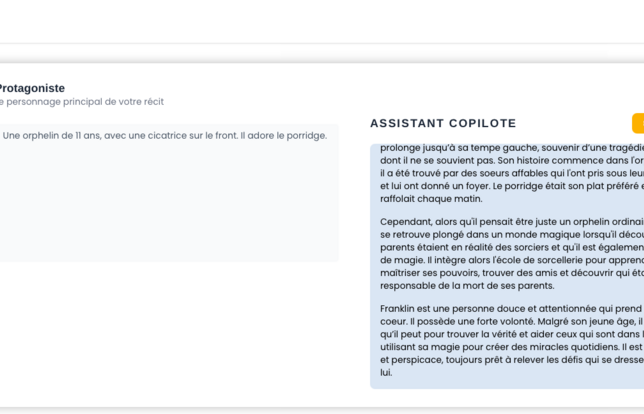
Task: Click the 'Protagoniste' section title
Action: click(32, 88)
